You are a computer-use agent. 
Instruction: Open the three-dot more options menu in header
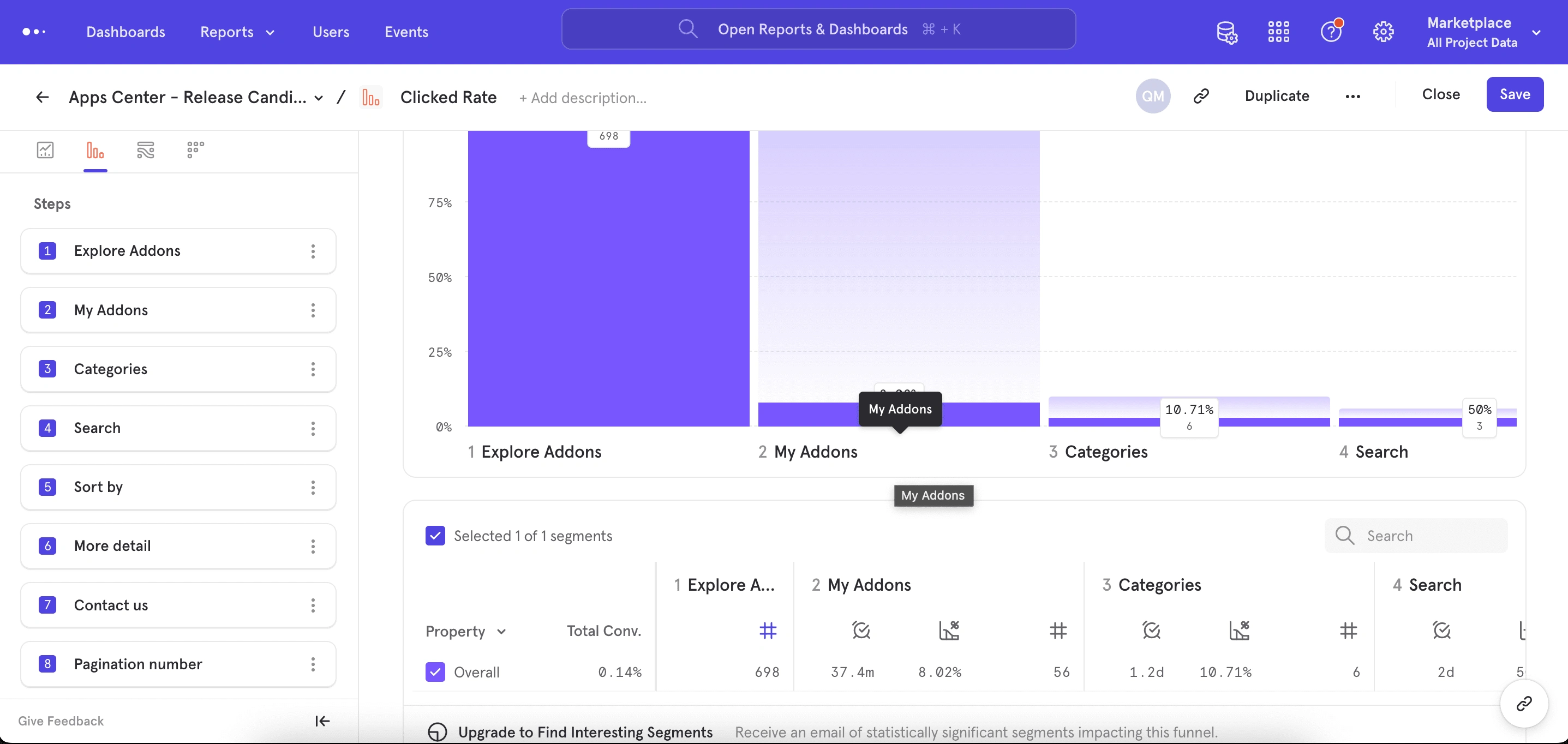pos(1352,96)
